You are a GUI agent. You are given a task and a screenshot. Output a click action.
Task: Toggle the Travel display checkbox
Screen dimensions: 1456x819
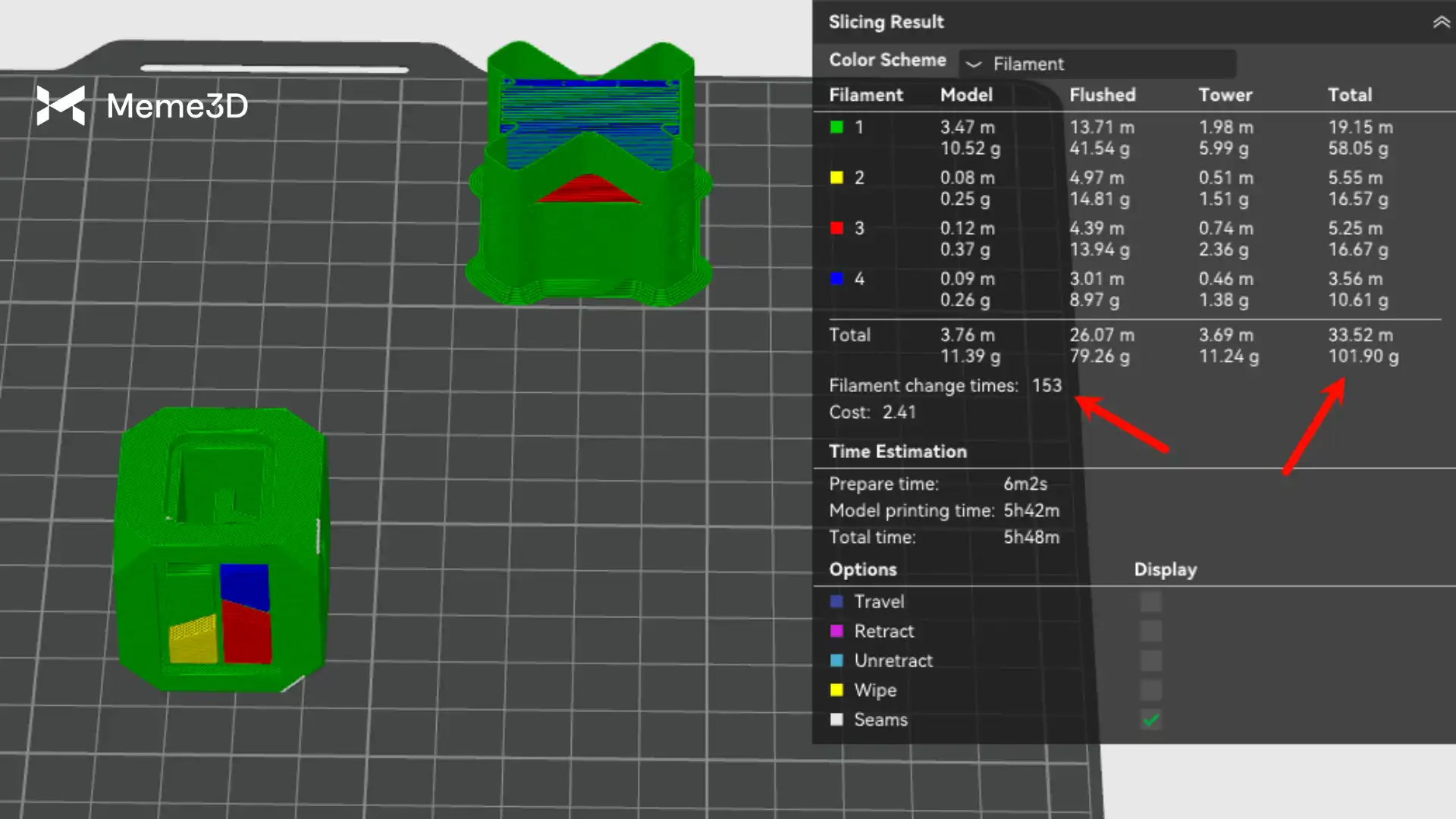[1150, 602]
